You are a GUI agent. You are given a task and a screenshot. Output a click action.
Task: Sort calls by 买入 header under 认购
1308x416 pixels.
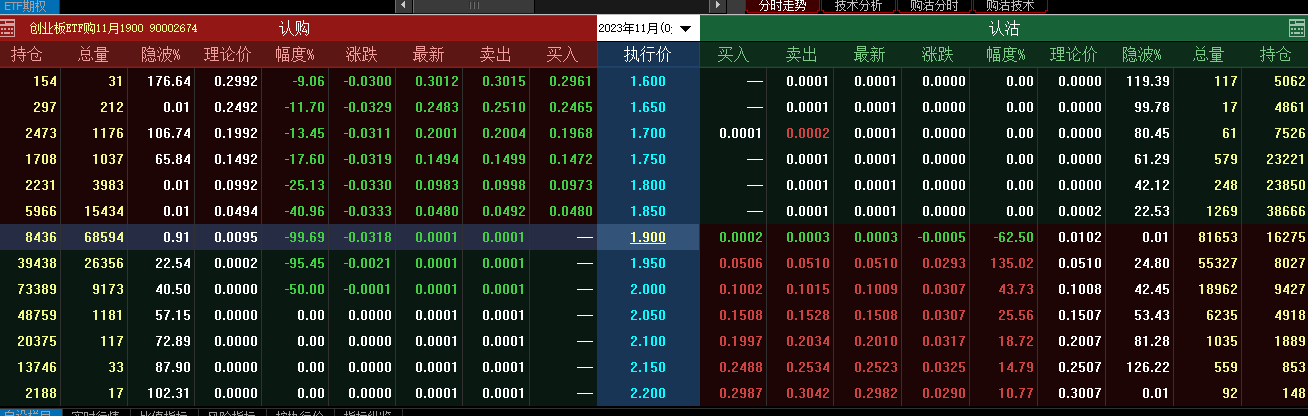click(x=563, y=54)
